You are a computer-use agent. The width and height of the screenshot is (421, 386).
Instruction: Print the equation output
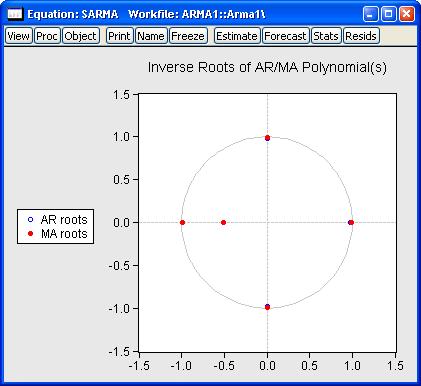pos(119,36)
